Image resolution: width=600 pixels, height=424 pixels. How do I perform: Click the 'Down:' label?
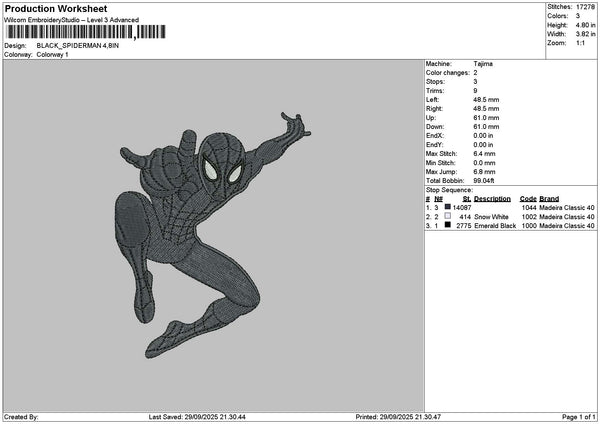pos(435,127)
